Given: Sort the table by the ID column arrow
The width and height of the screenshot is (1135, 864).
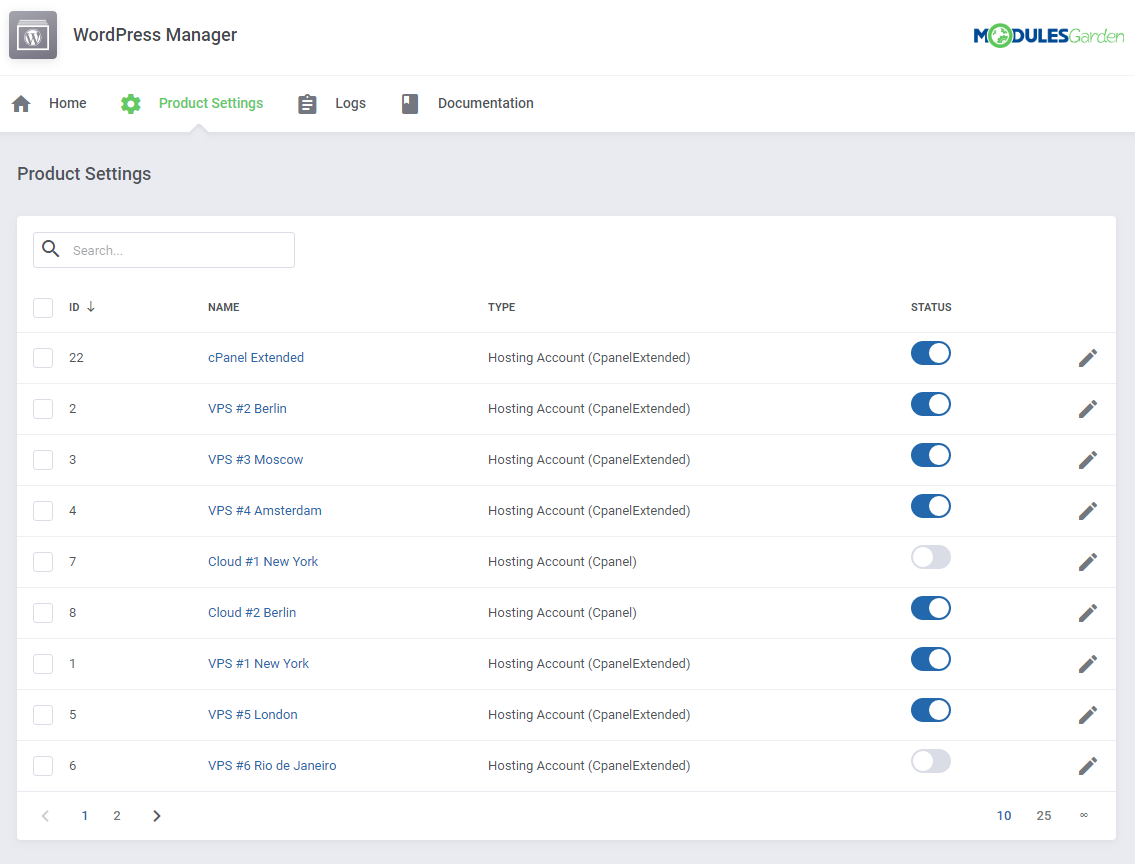Looking at the screenshot, I should click(x=90, y=307).
